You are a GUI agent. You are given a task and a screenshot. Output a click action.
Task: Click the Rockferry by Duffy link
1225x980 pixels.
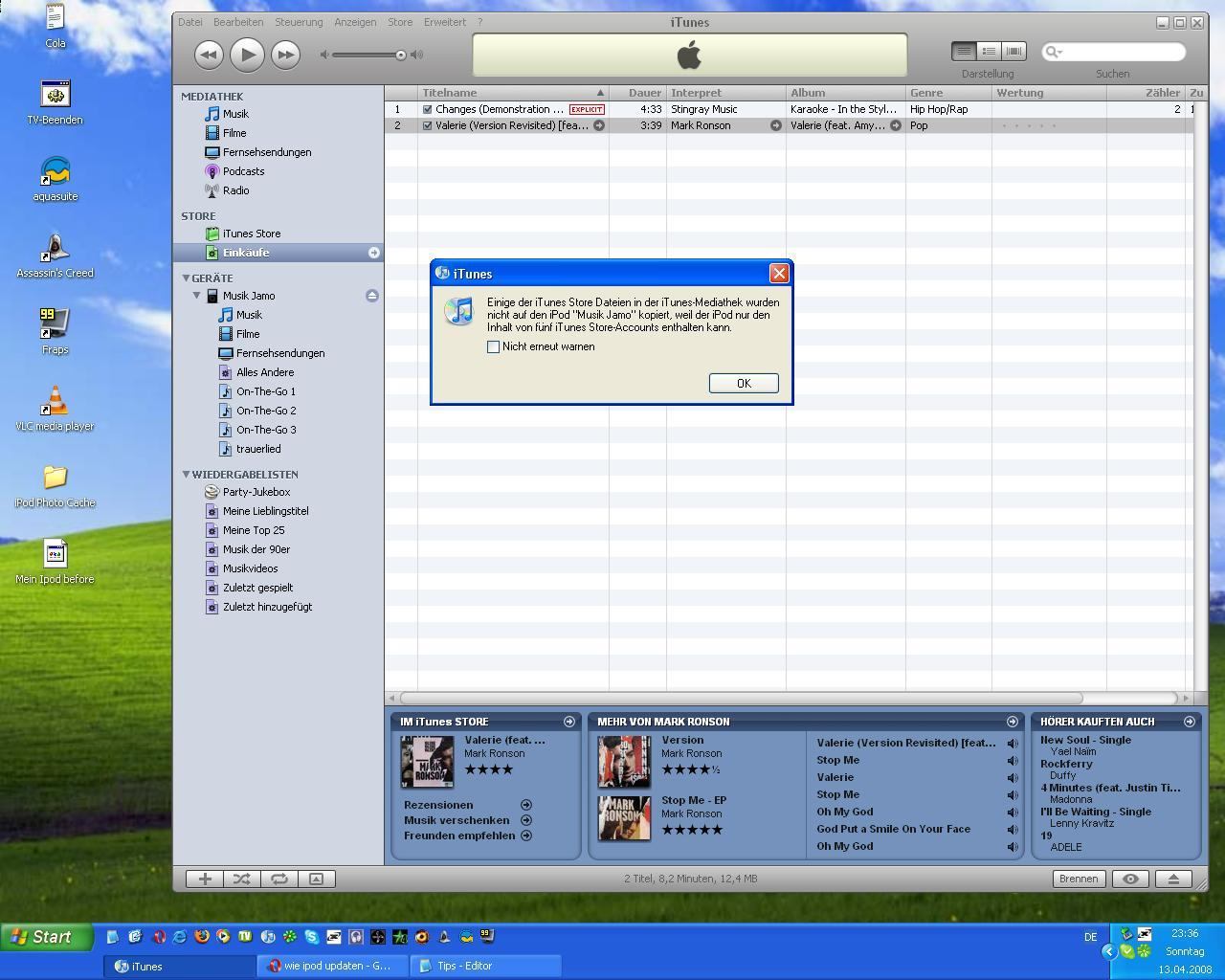click(1066, 764)
